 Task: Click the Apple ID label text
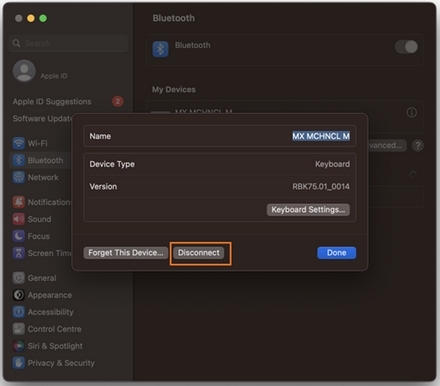tap(54, 76)
